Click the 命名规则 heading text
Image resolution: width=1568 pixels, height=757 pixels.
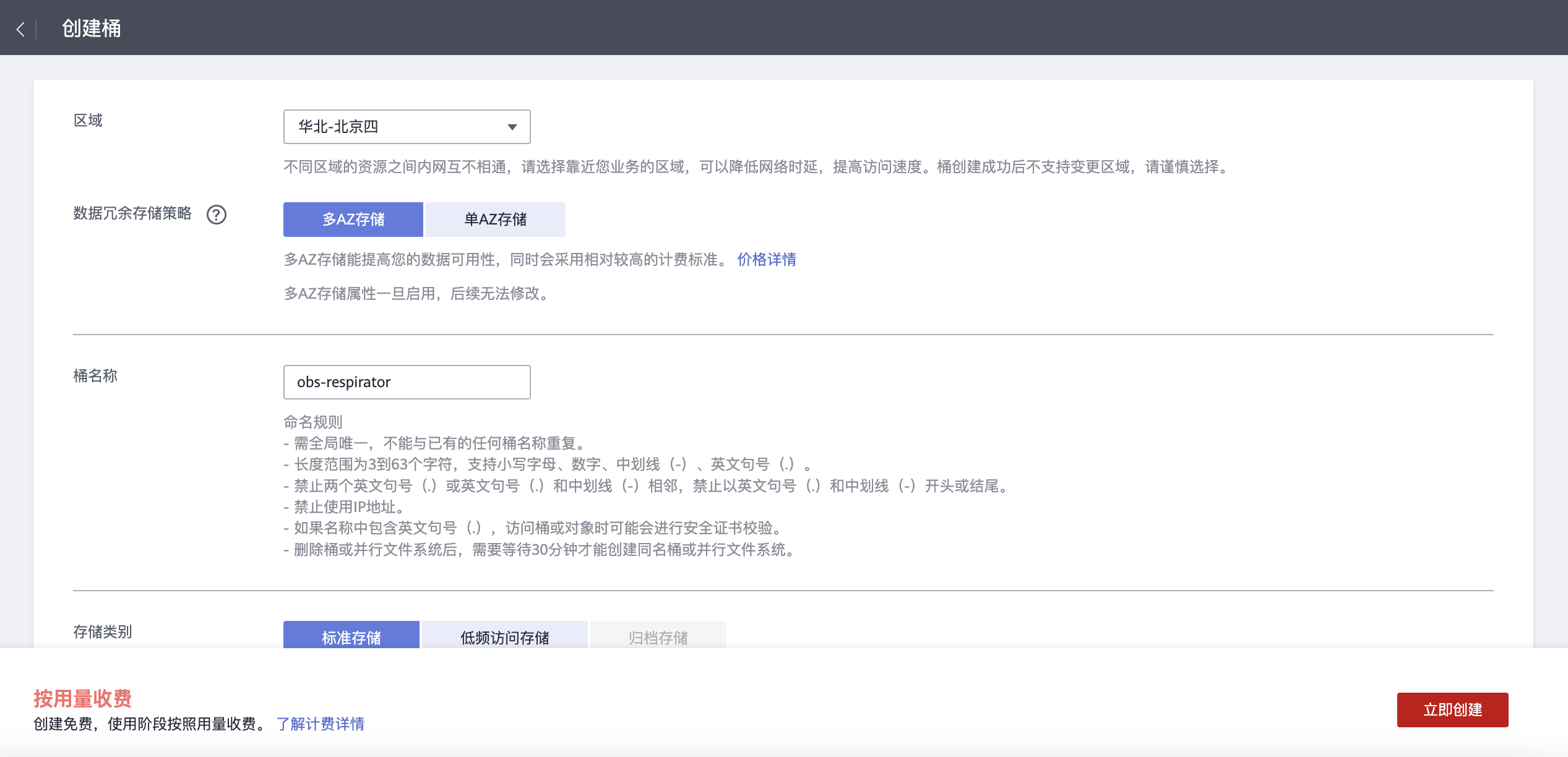tap(312, 422)
